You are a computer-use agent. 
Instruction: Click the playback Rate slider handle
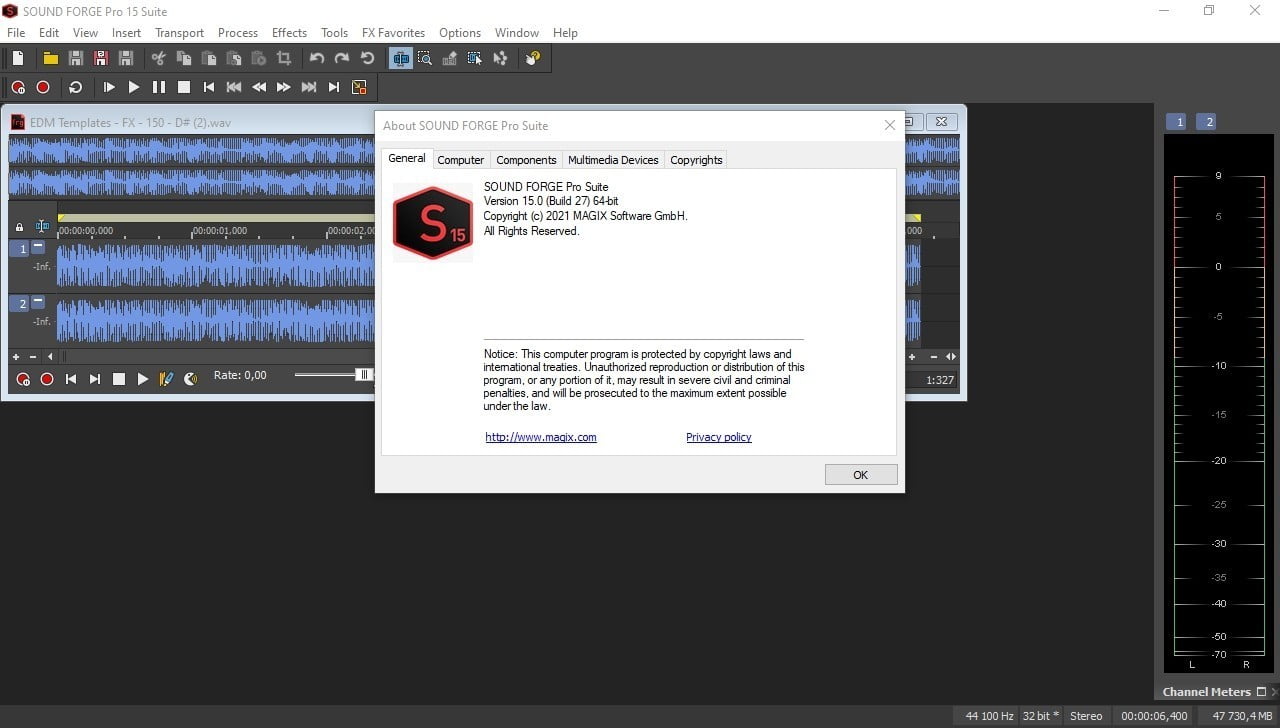point(364,375)
